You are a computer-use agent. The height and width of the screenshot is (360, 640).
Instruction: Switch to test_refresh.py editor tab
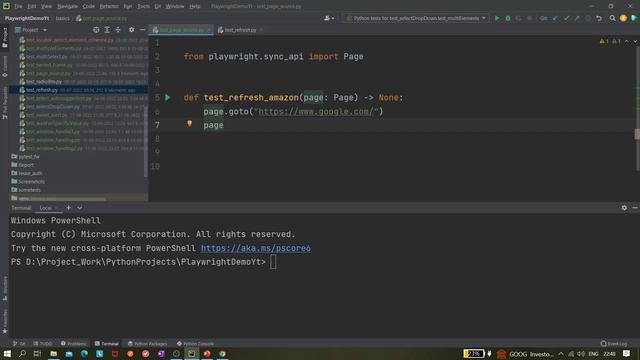pyautogui.click(x=240, y=30)
